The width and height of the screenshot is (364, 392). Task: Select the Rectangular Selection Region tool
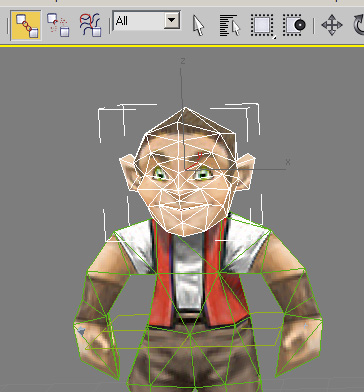click(262, 25)
